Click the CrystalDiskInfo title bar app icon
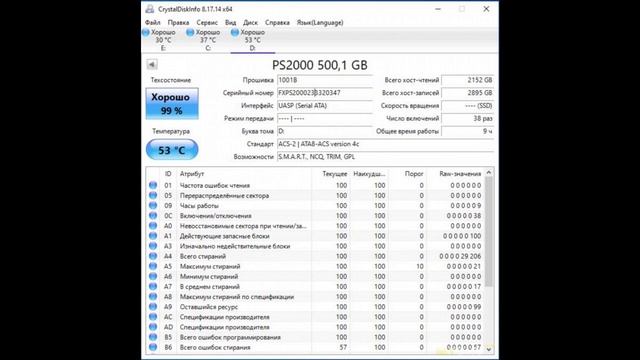The width and height of the screenshot is (640, 360). point(150,9)
